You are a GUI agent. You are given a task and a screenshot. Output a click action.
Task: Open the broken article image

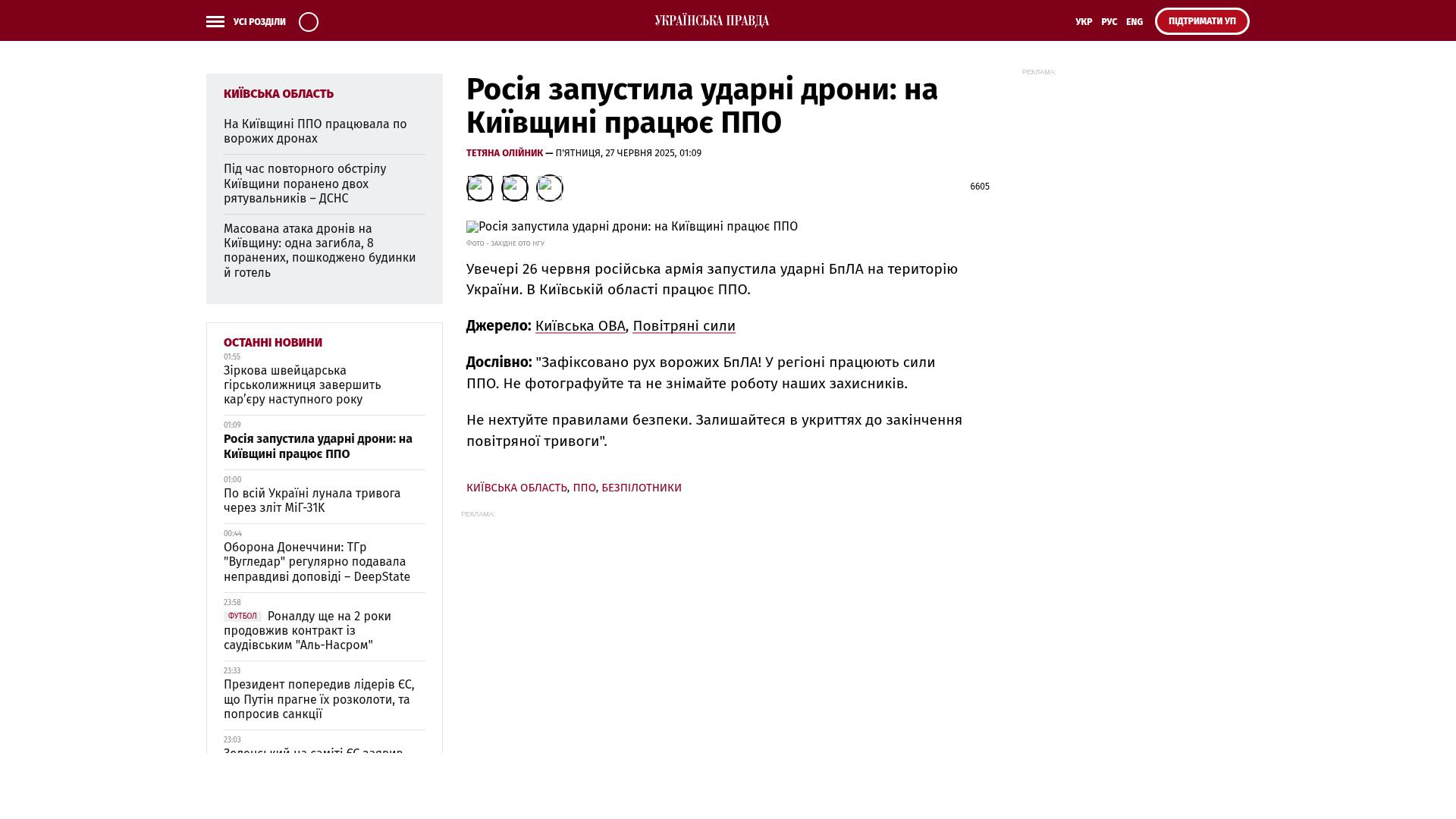[x=632, y=227]
